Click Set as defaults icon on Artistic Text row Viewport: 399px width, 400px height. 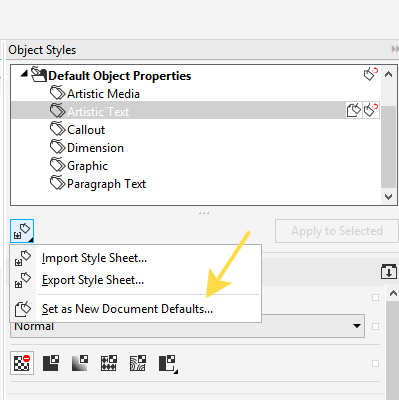point(354,110)
